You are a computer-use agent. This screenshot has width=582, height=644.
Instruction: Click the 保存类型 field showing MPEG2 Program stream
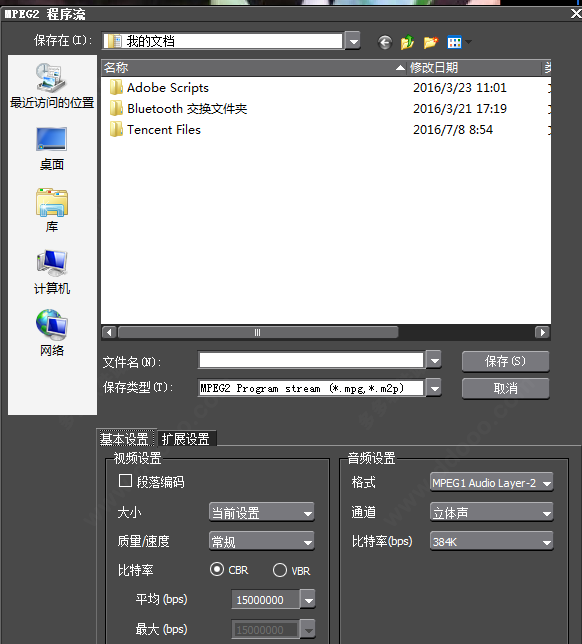click(311, 388)
